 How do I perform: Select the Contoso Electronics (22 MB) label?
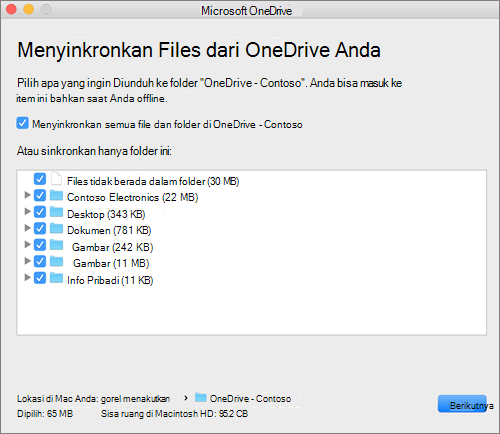[133, 197]
